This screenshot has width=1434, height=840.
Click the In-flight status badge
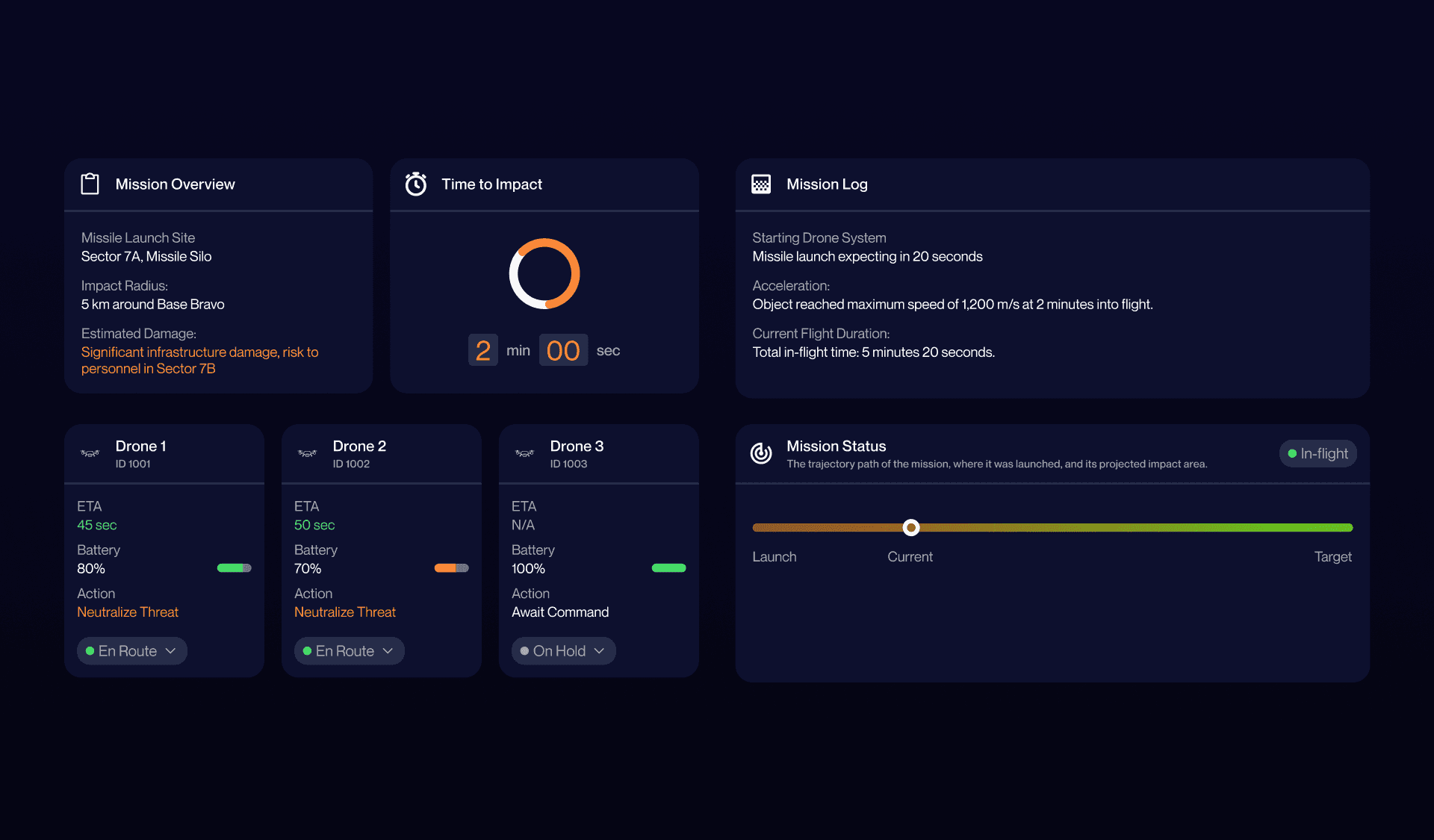[1317, 453]
